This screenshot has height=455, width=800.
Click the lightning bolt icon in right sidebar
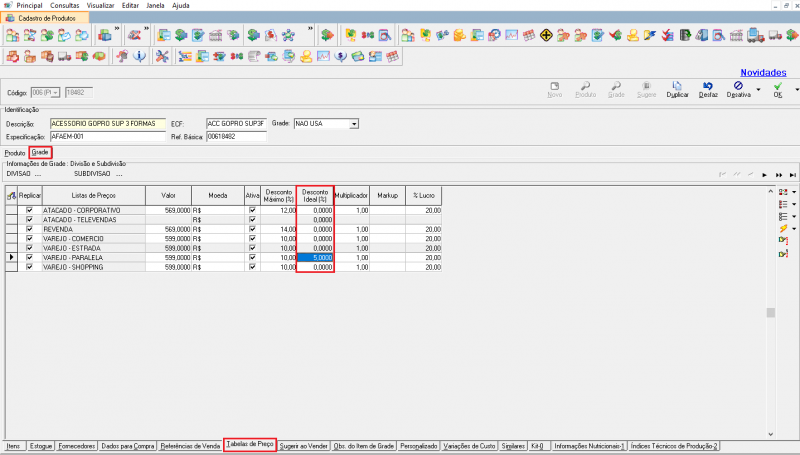click(781, 229)
